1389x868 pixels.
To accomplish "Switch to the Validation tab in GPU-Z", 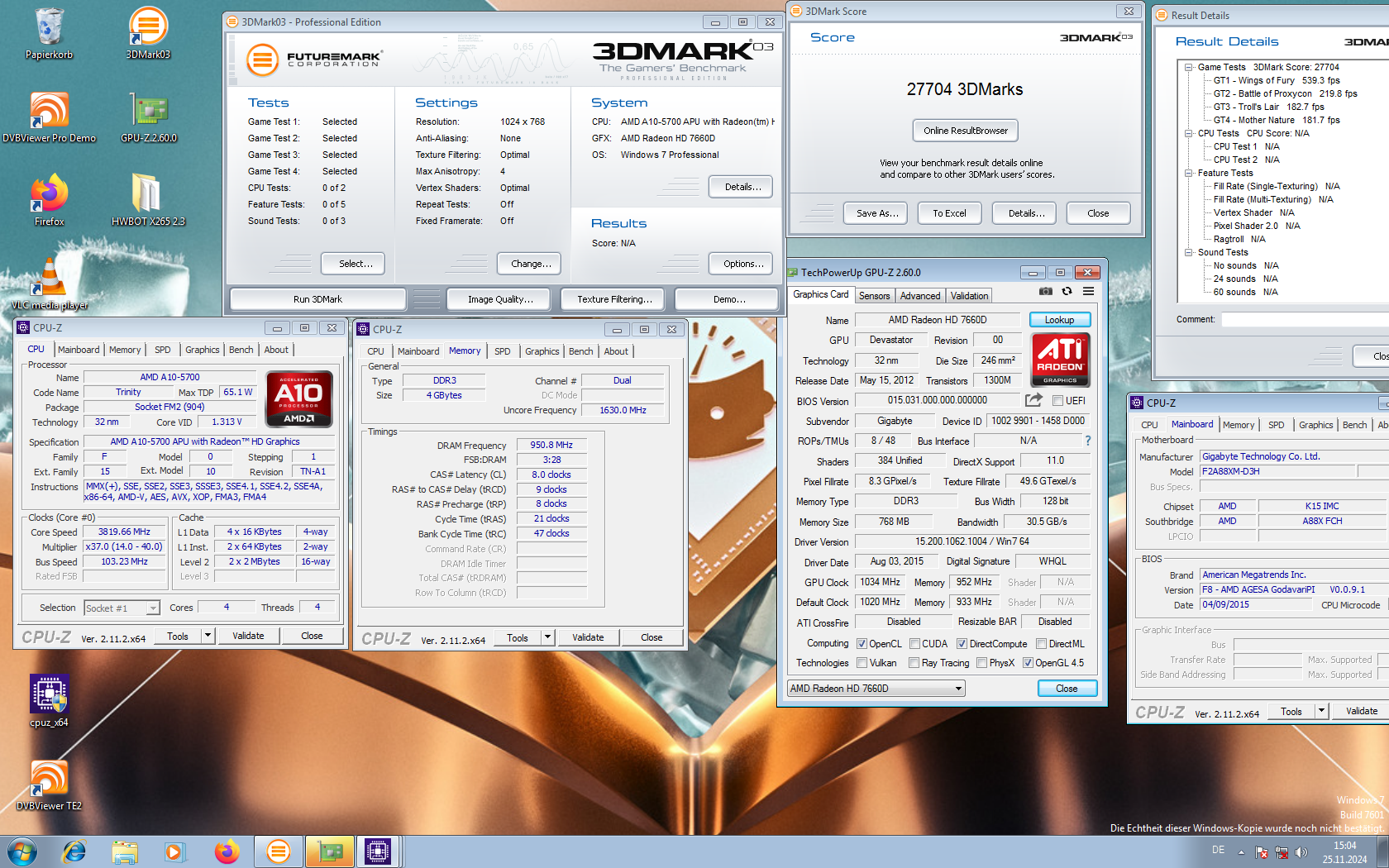I will point(969,296).
